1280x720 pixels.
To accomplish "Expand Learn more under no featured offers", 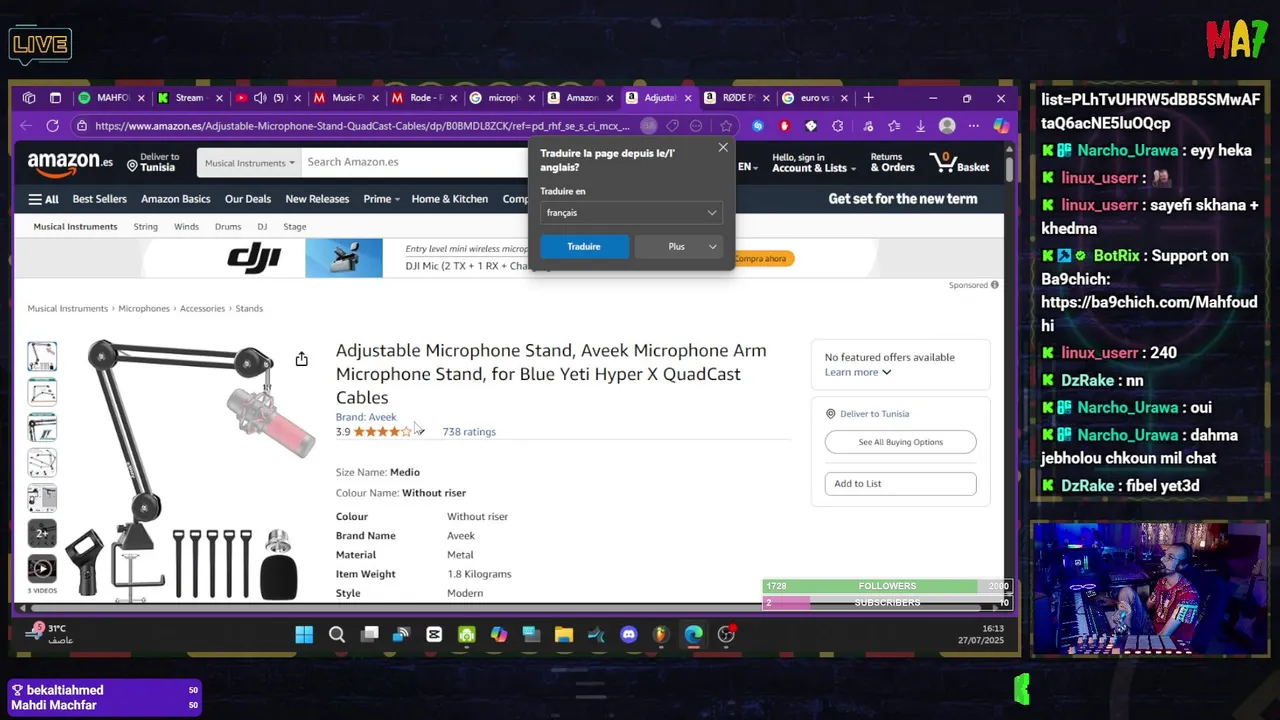I will coord(857,372).
